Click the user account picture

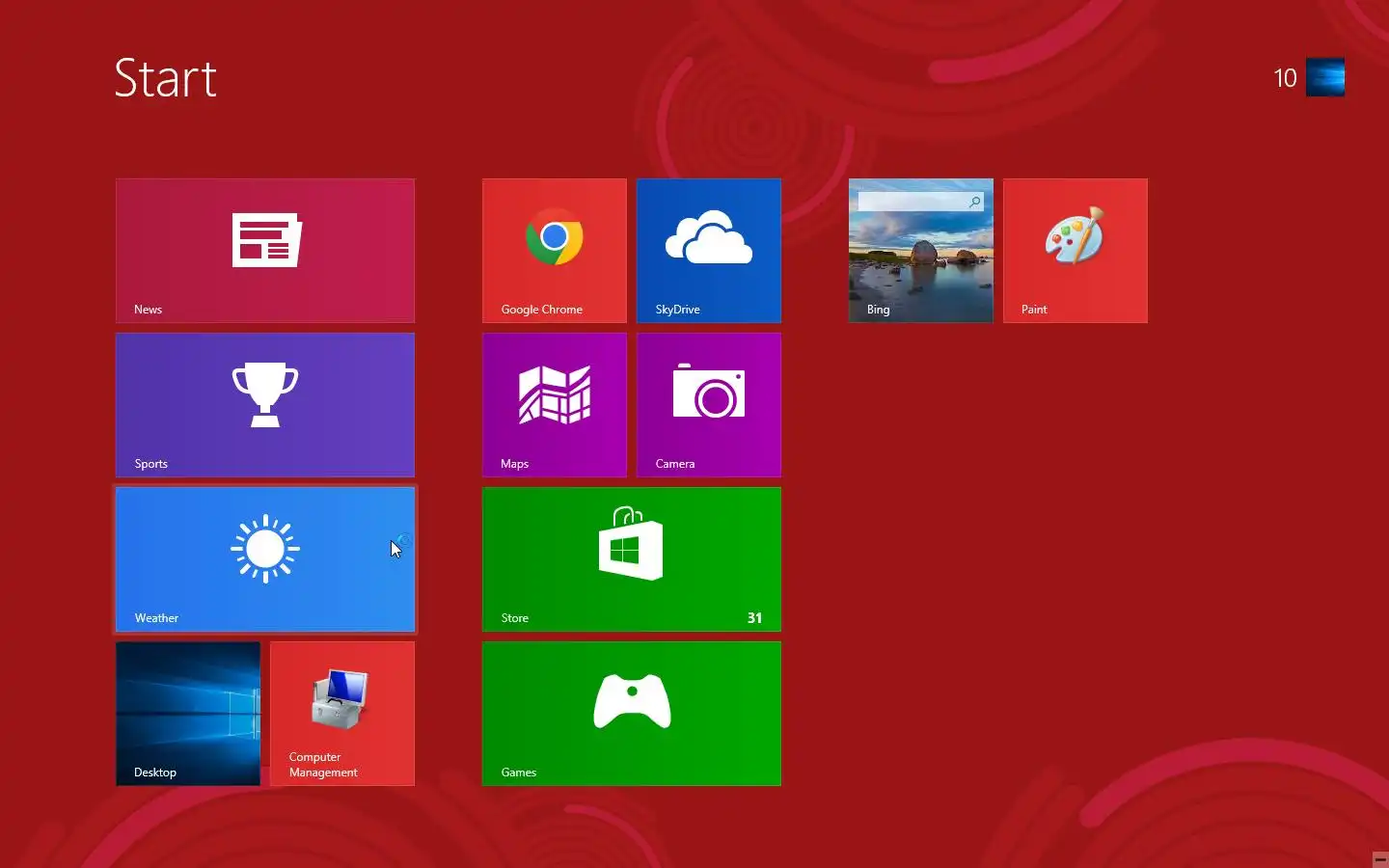[1325, 77]
